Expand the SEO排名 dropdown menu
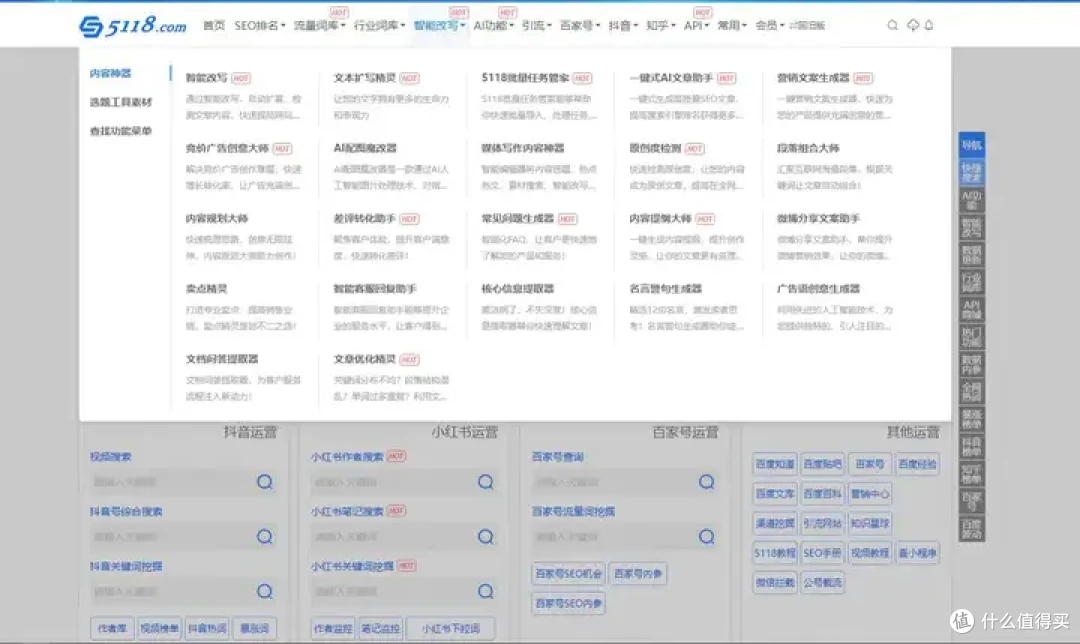 [260, 25]
